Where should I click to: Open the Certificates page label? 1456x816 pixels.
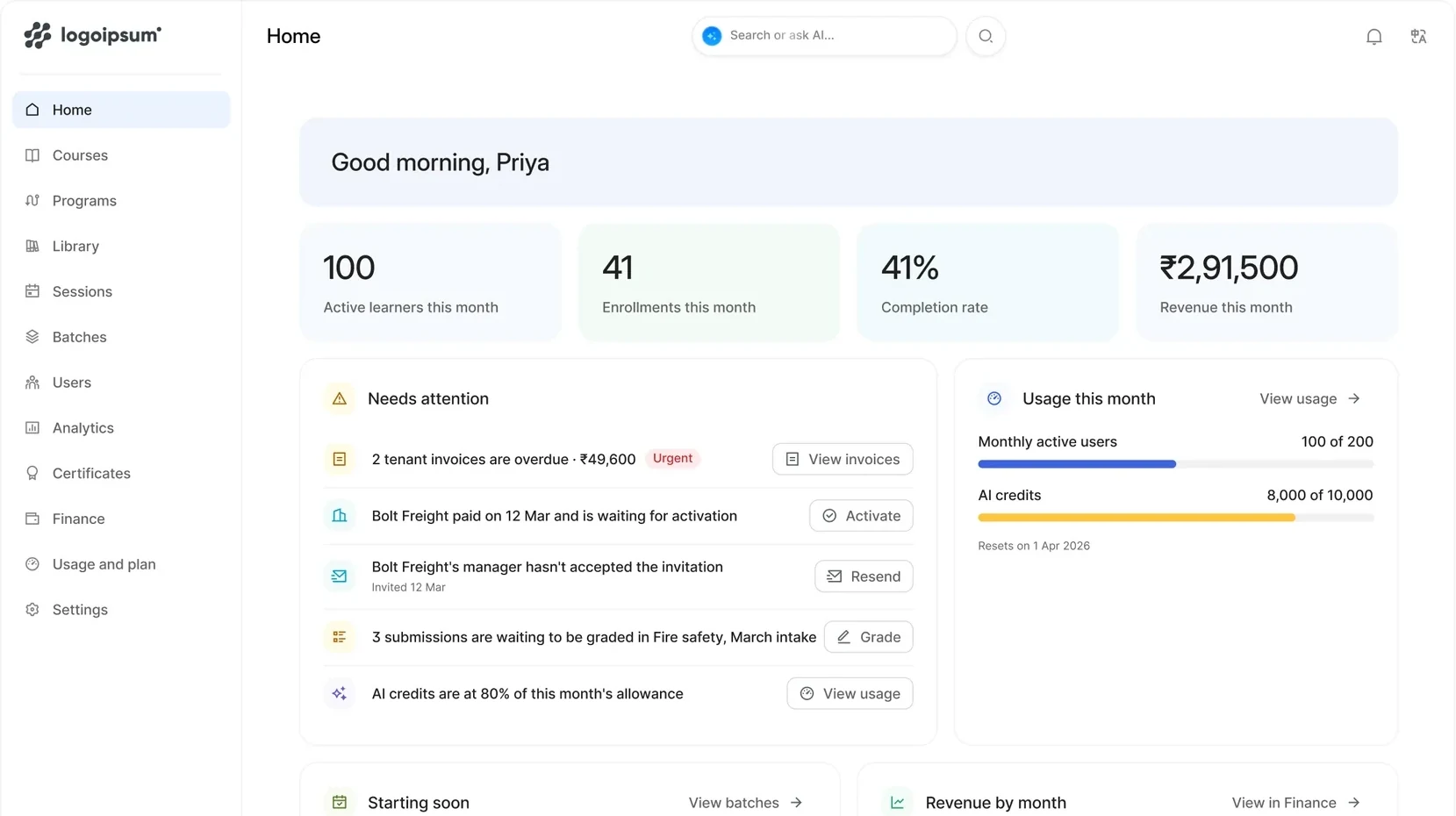click(91, 473)
